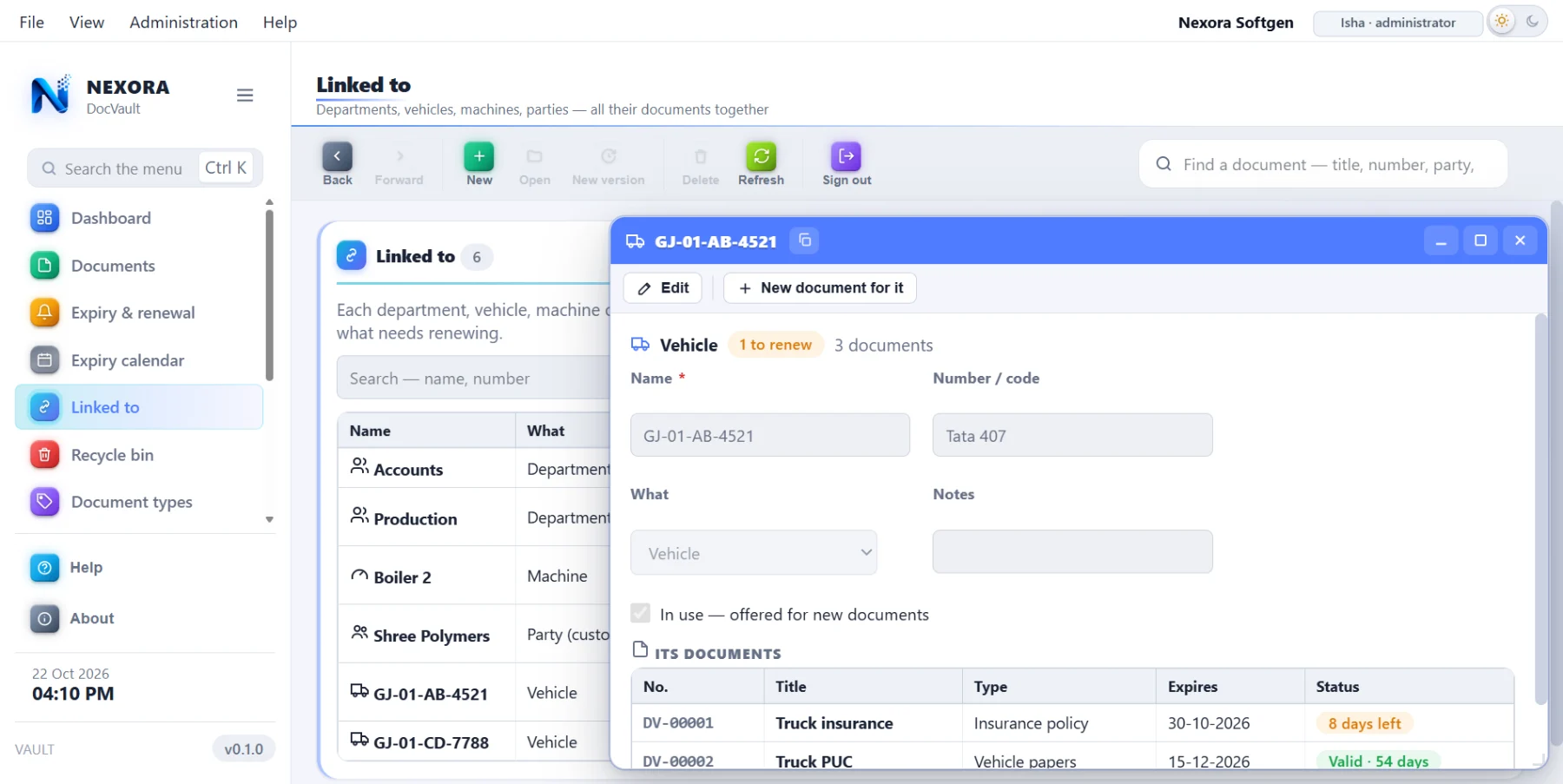Click Search the menu field
Image resolution: width=1563 pixels, height=784 pixels.
145,168
